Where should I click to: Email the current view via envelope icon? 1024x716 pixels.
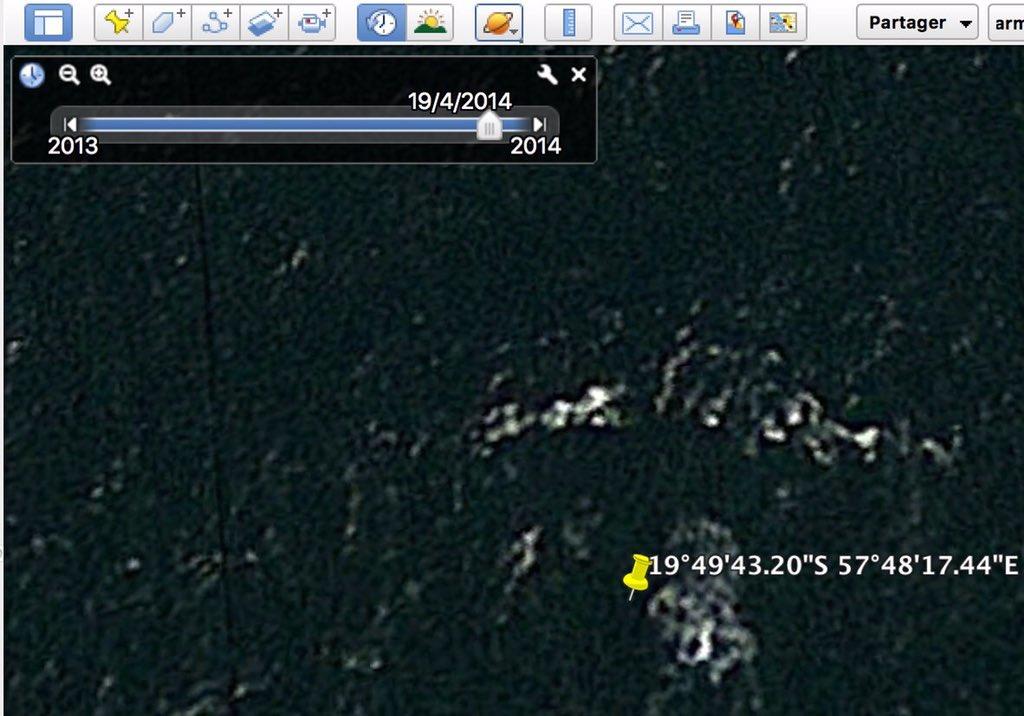(x=638, y=23)
